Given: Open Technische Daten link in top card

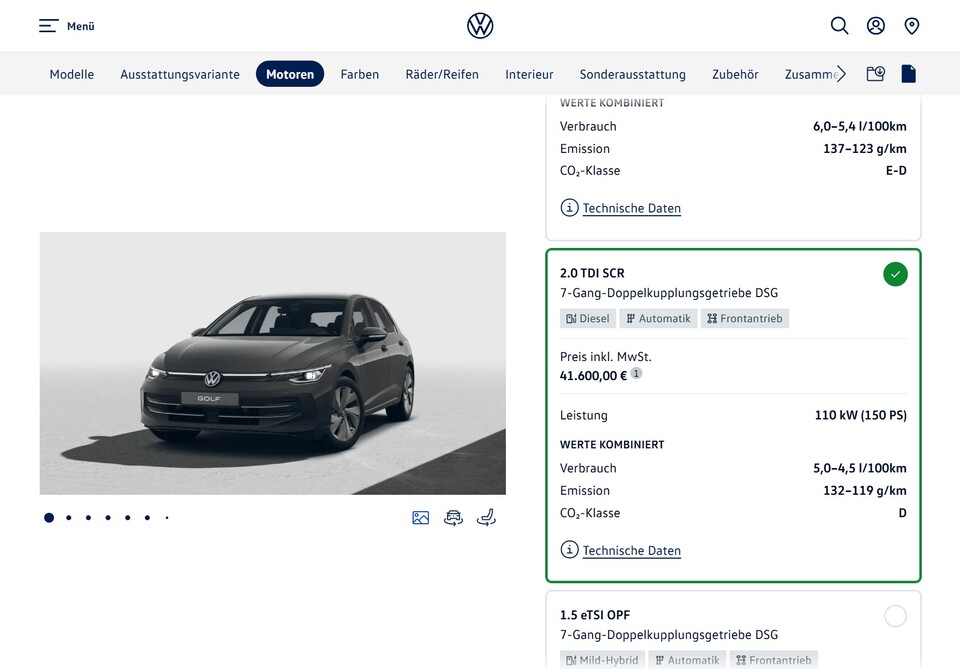Looking at the screenshot, I should point(632,208).
